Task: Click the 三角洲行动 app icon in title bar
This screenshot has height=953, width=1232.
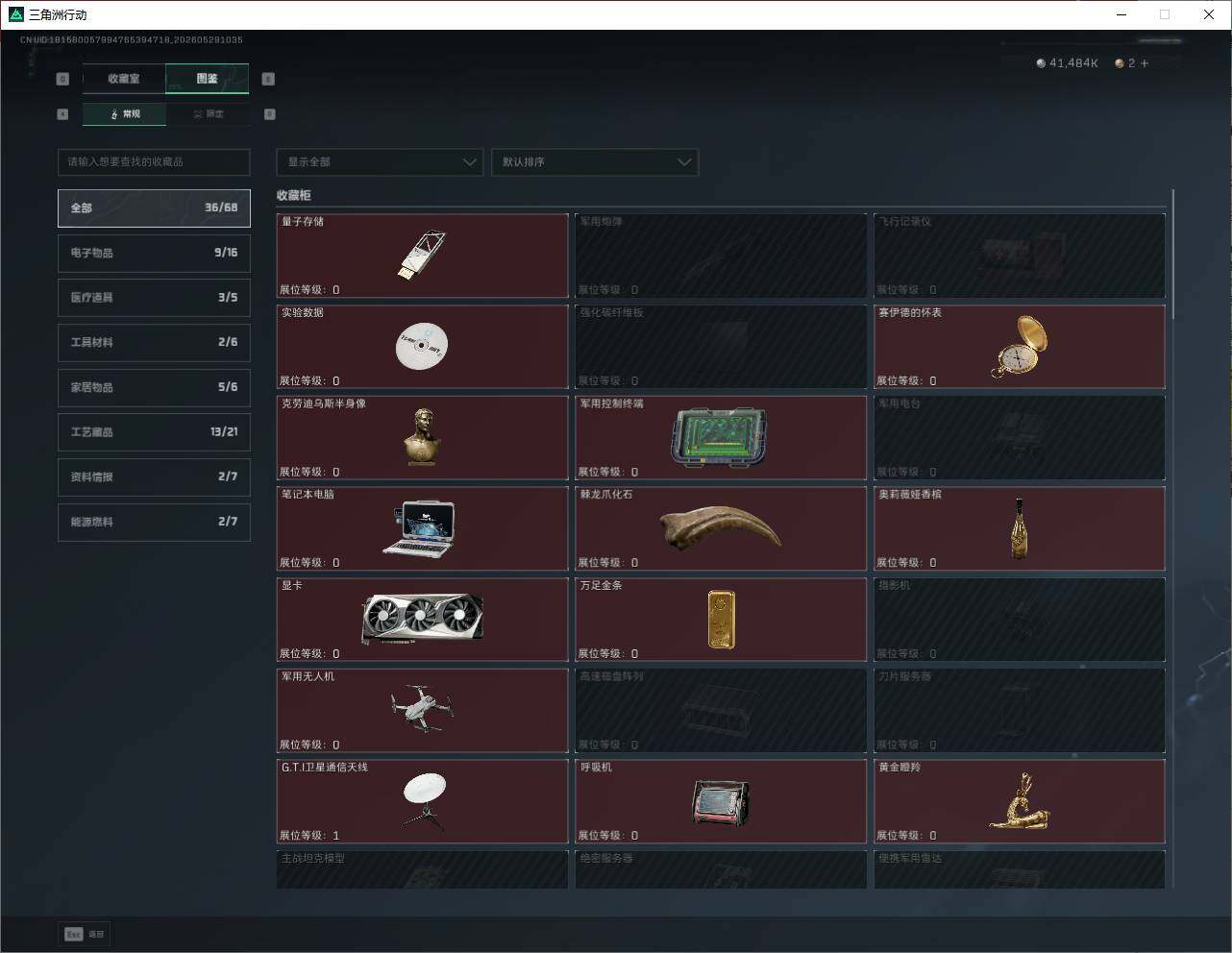Action: (15, 14)
